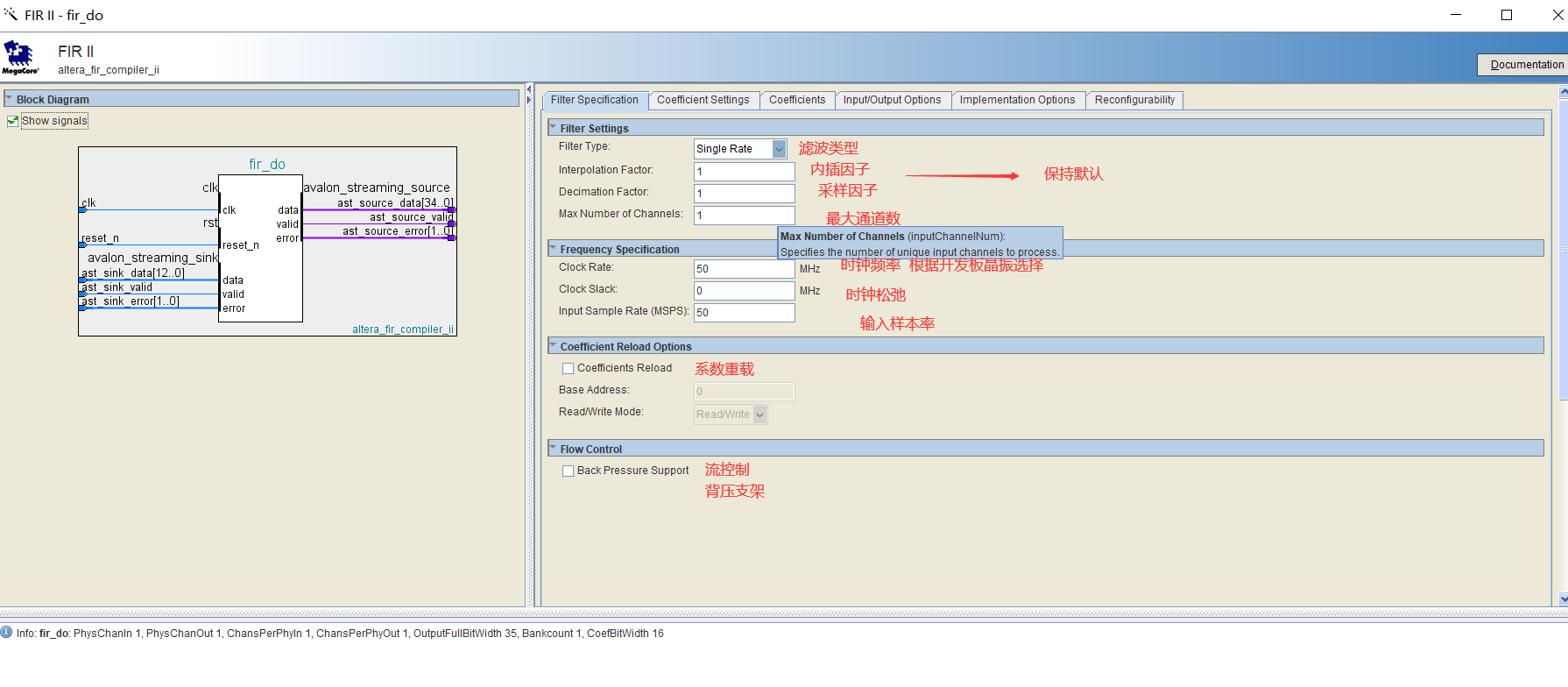Click the ast_sink_error[1..0] signal label
Screen dimensions: 1568x687
pos(131,301)
